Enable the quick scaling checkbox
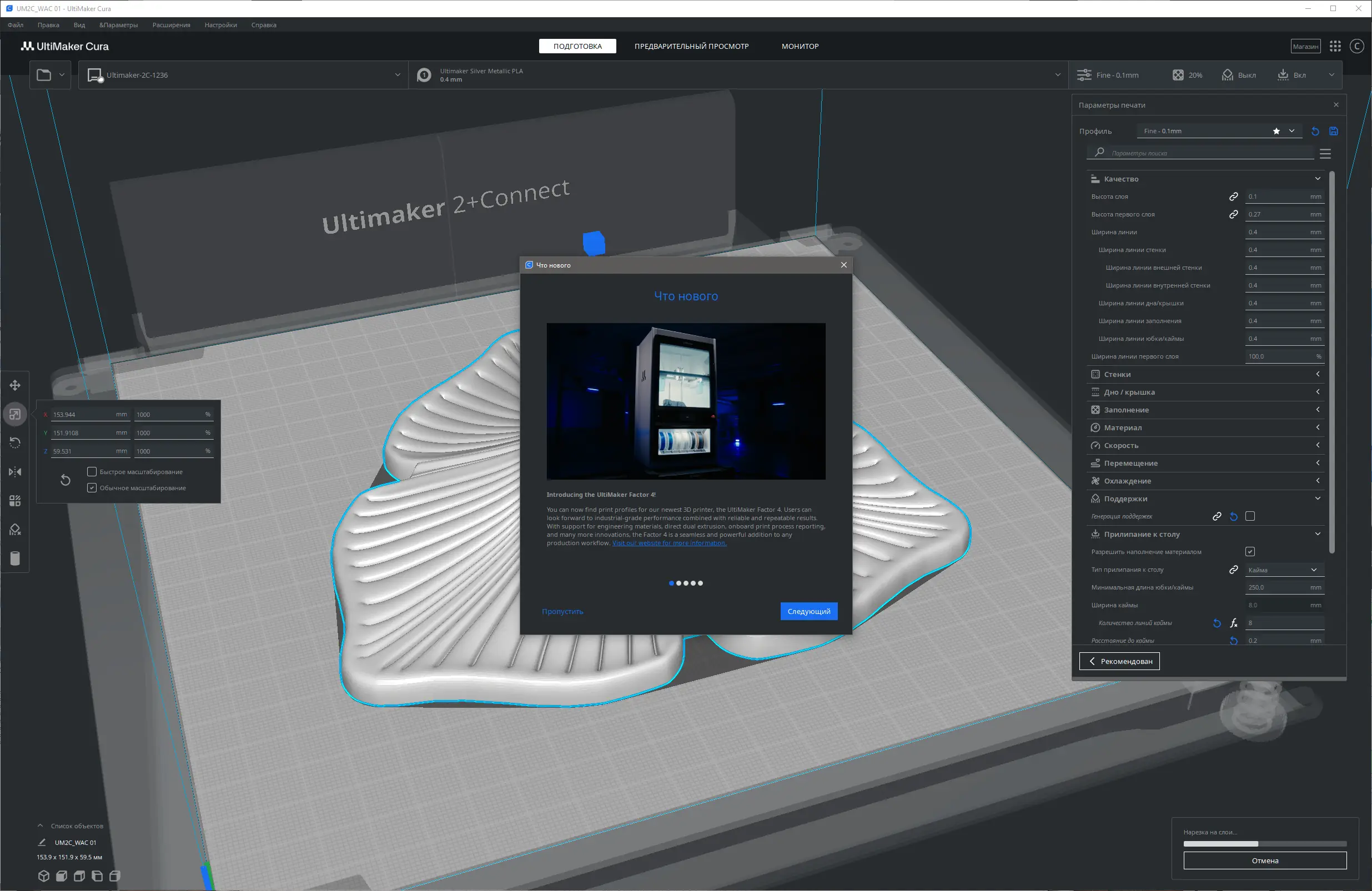Viewport: 1372px width, 891px height. coord(92,471)
